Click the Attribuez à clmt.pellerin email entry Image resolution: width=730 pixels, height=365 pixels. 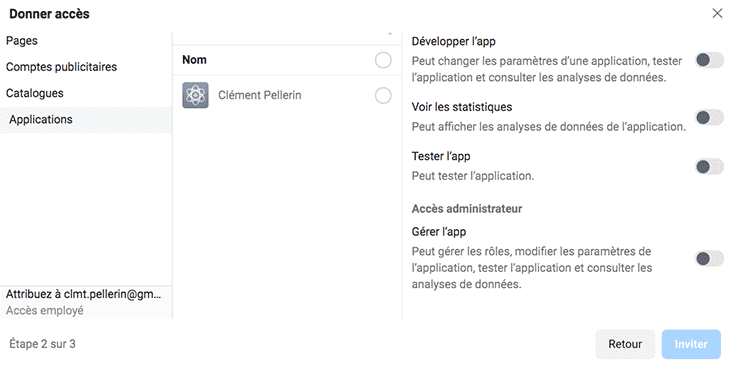tap(84, 294)
